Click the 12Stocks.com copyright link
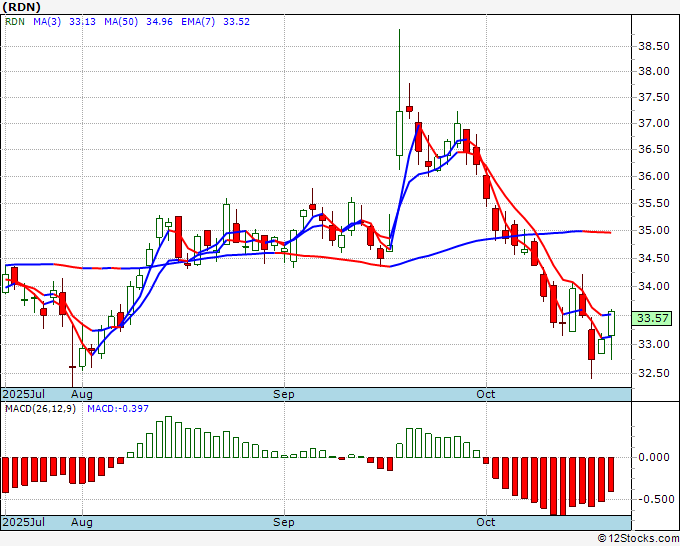680x546 pixels. (x=638, y=539)
